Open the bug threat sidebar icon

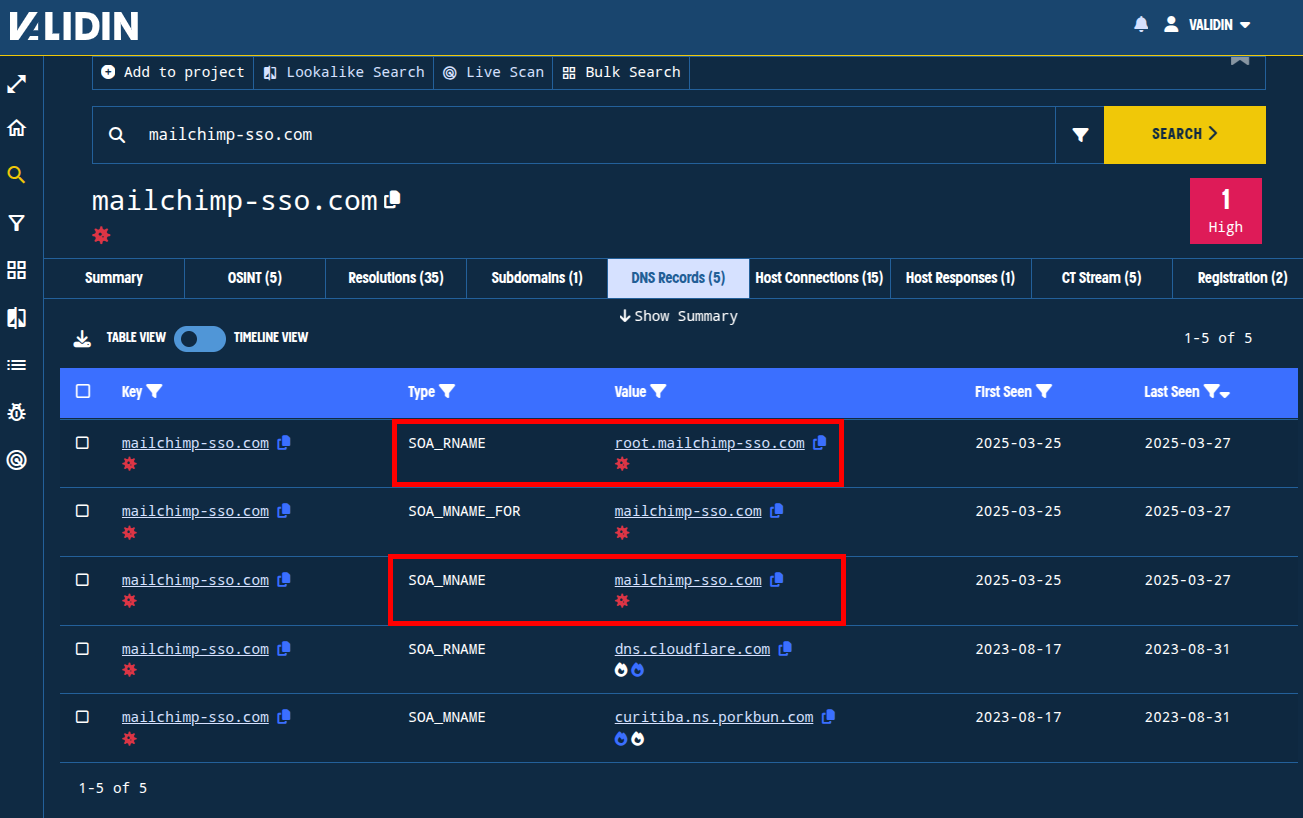[16, 412]
